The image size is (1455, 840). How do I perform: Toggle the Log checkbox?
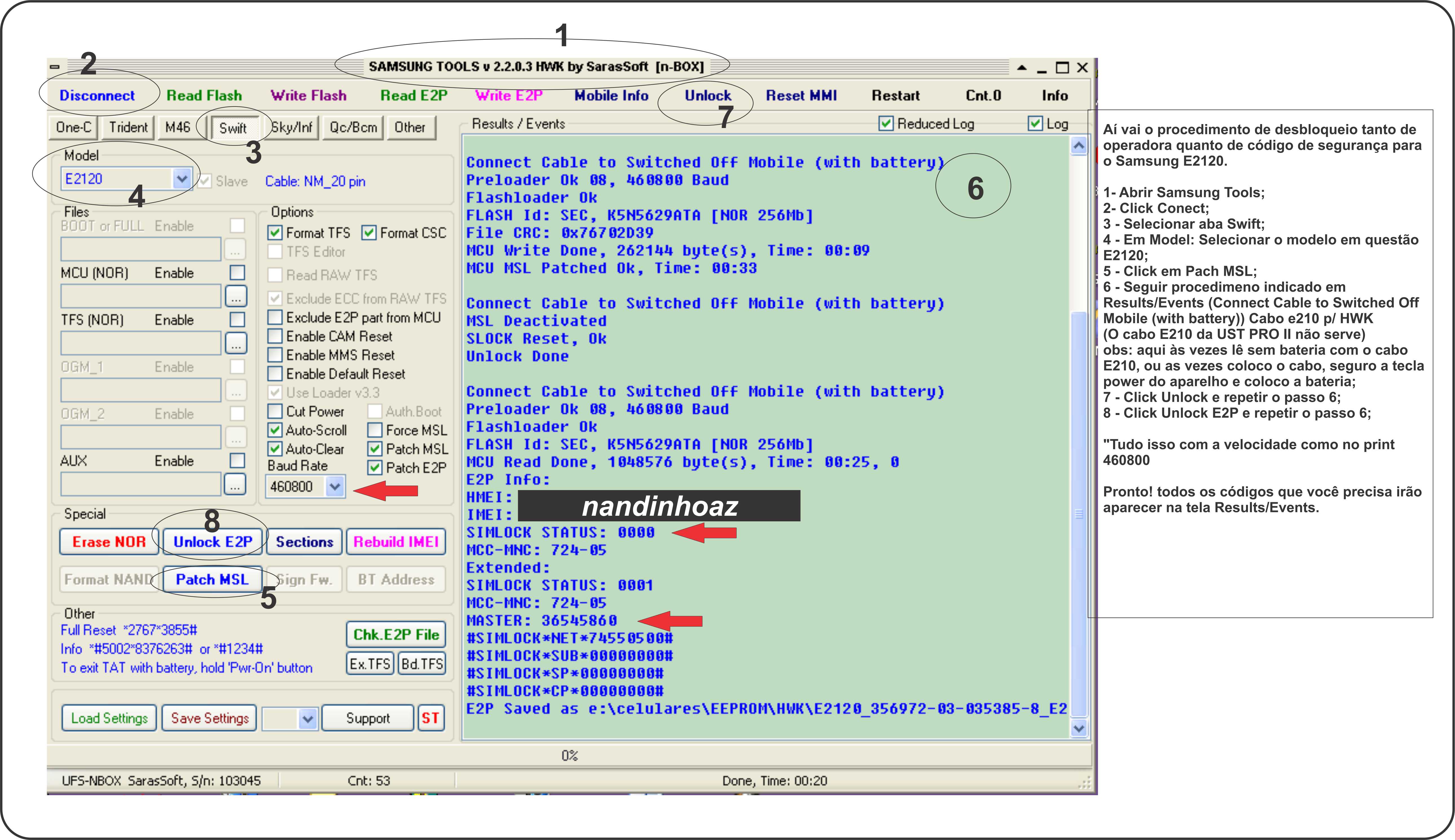tap(1036, 124)
